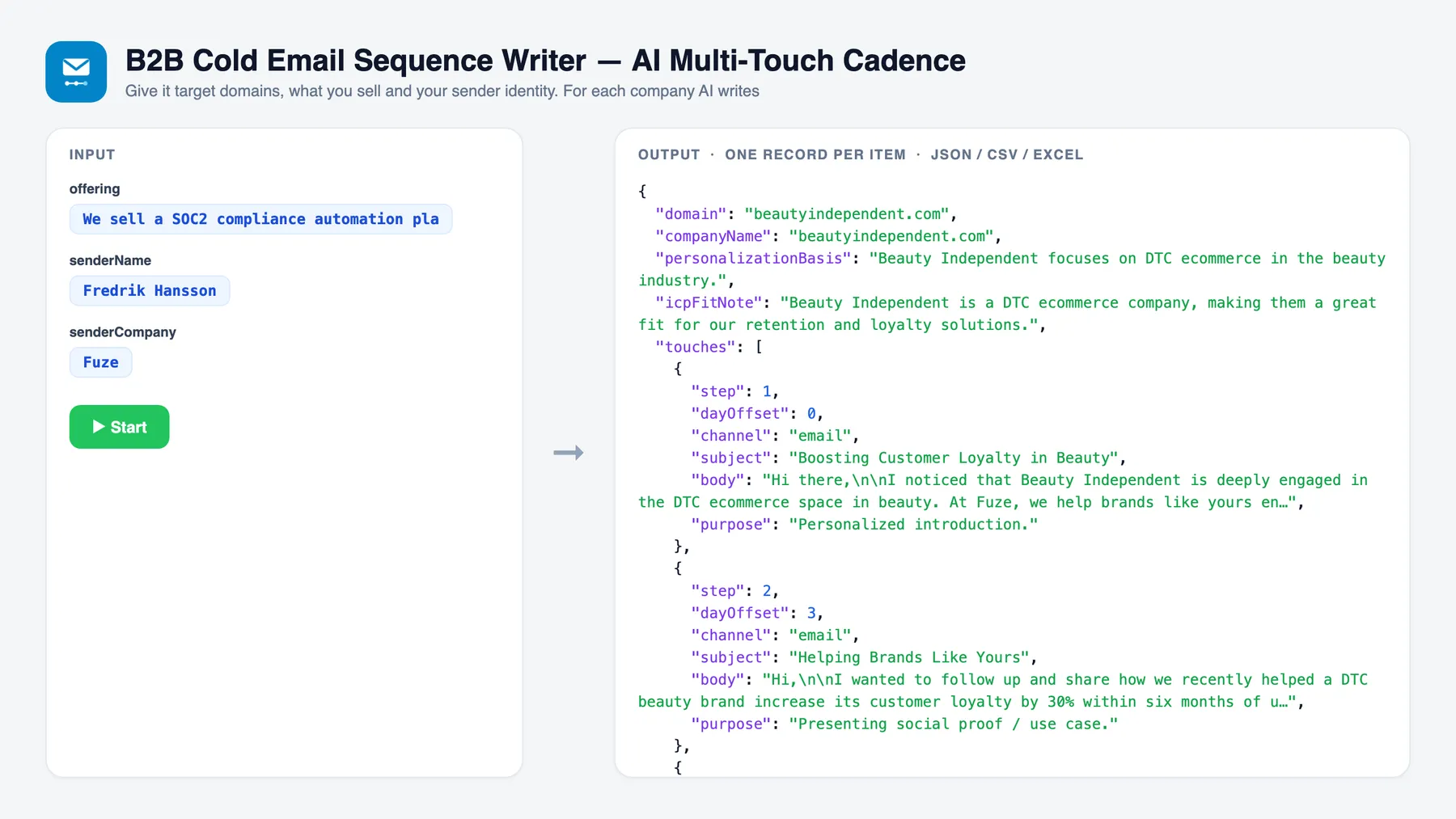Click the "step": 1 line
The width and height of the screenshot is (1456, 819).
(734, 391)
